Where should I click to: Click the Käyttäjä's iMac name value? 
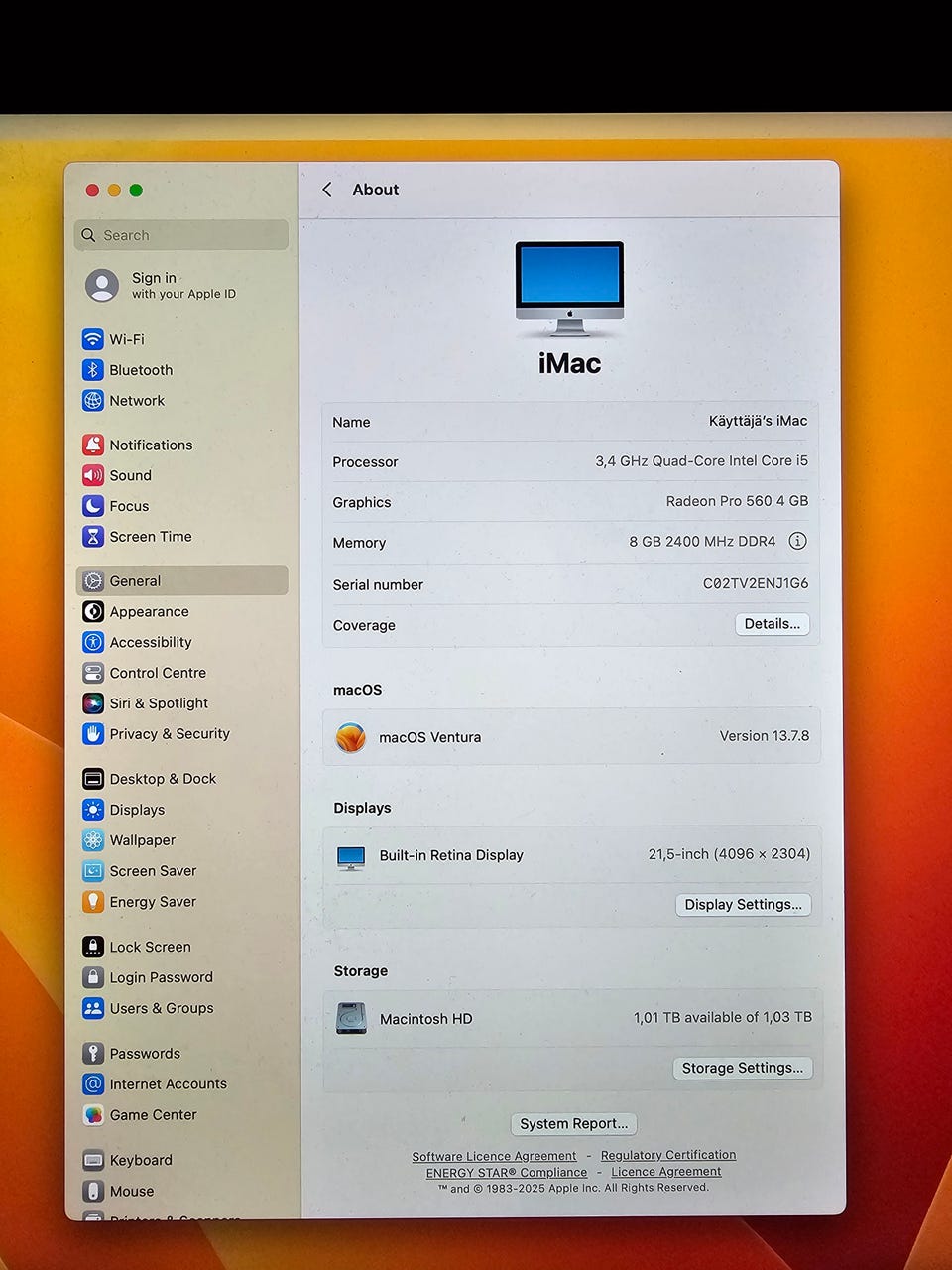(758, 421)
